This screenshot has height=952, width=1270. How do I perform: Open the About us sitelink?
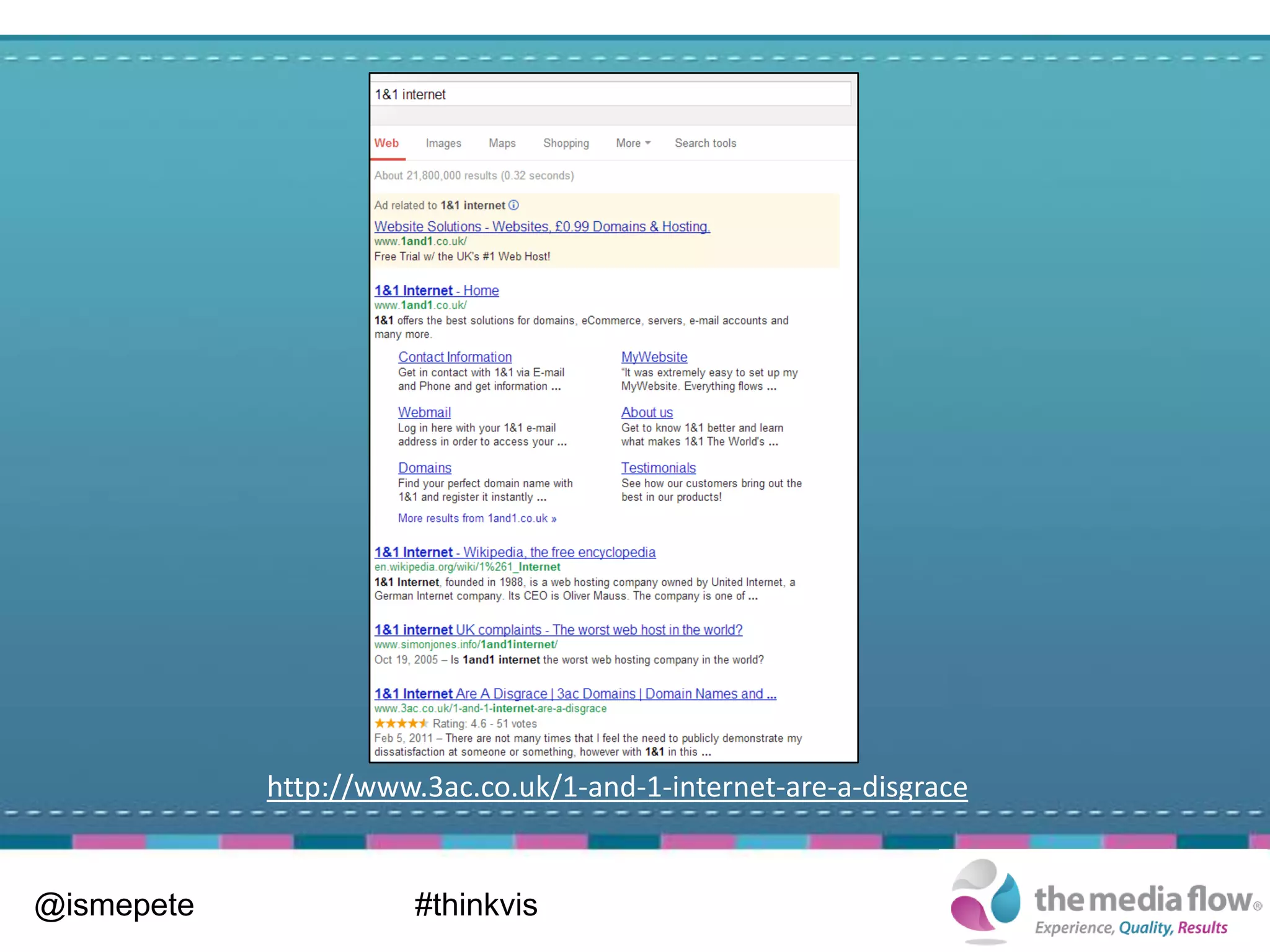[x=647, y=412]
